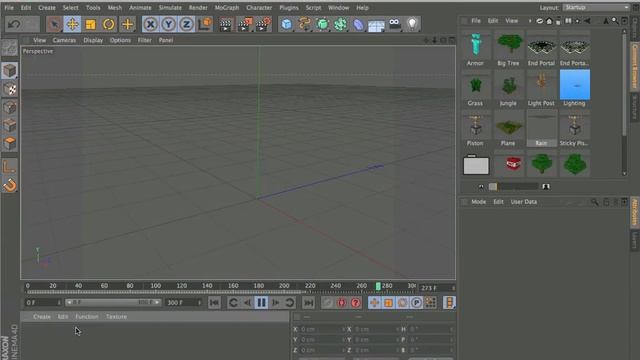The width and height of the screenshot is (640, 360).
Task: Open viewport Filter menu
Action: [x=144, y=40]
